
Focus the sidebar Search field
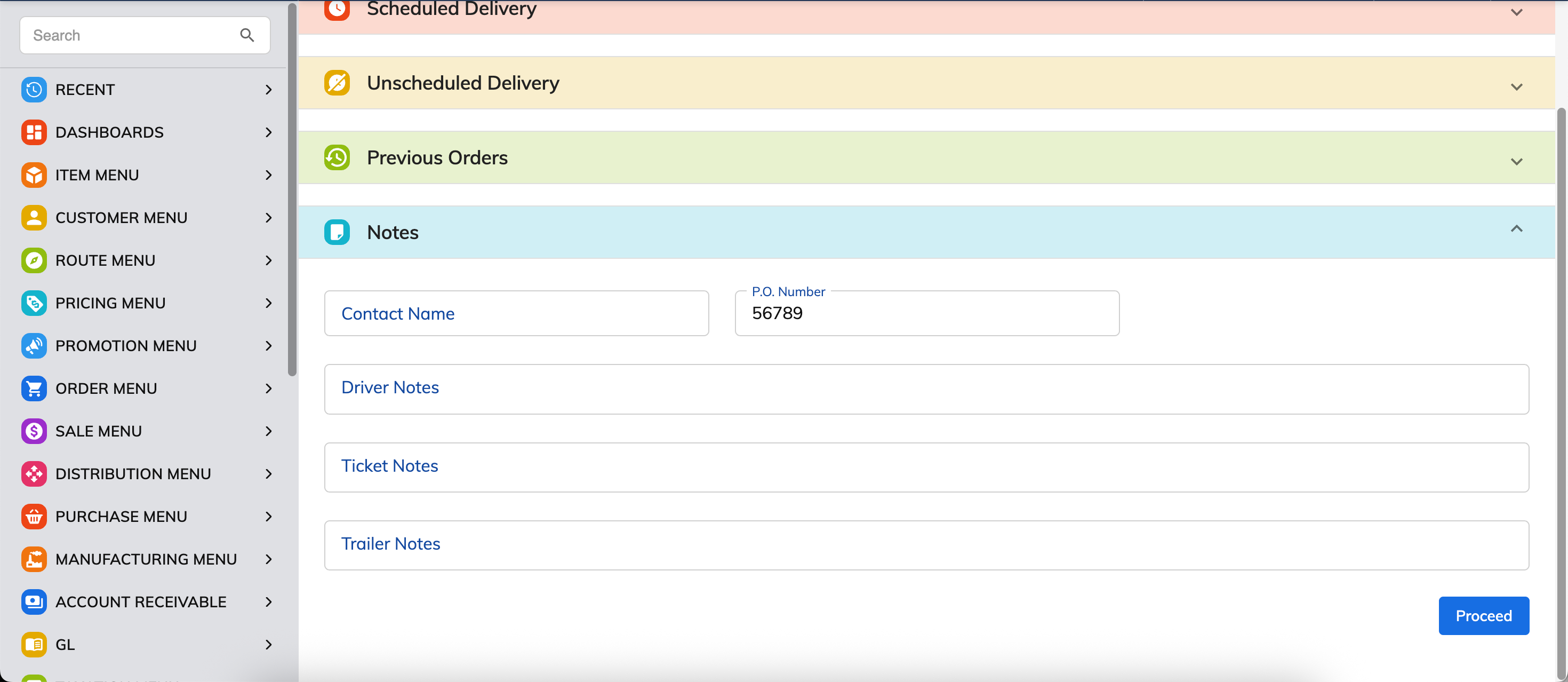[x=145, y=35]
